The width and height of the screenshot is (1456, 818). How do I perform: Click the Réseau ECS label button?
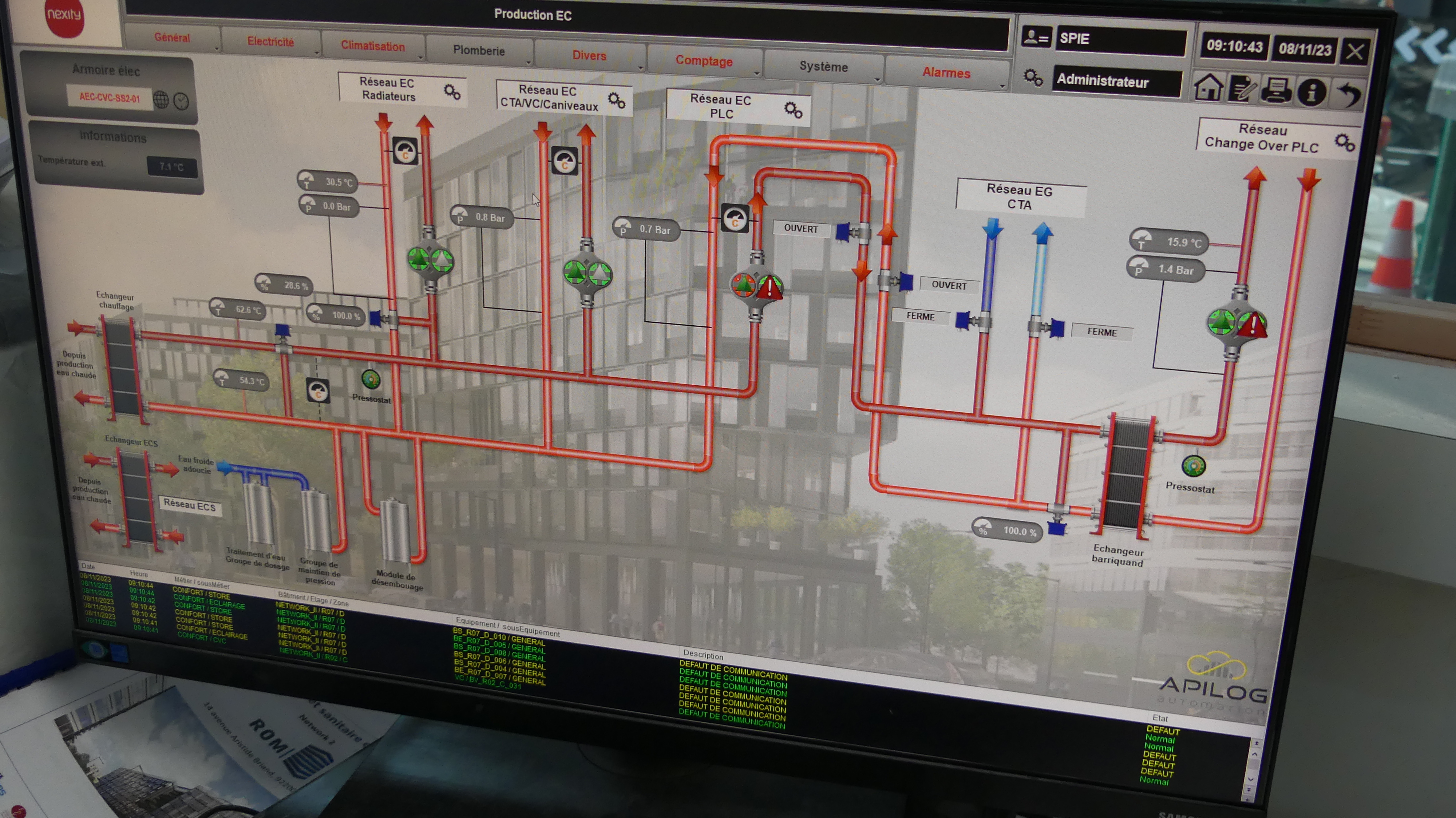click(x=190, y=505)
